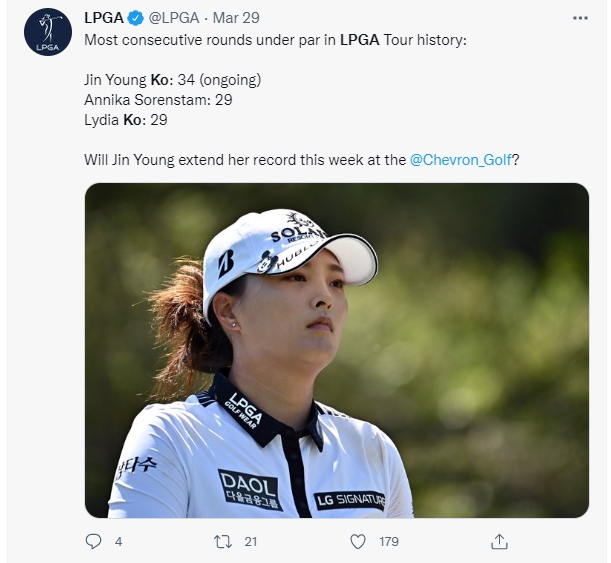
Task: Click the blue verified badge
Action: pyautogui.click(x=136, y=18)
